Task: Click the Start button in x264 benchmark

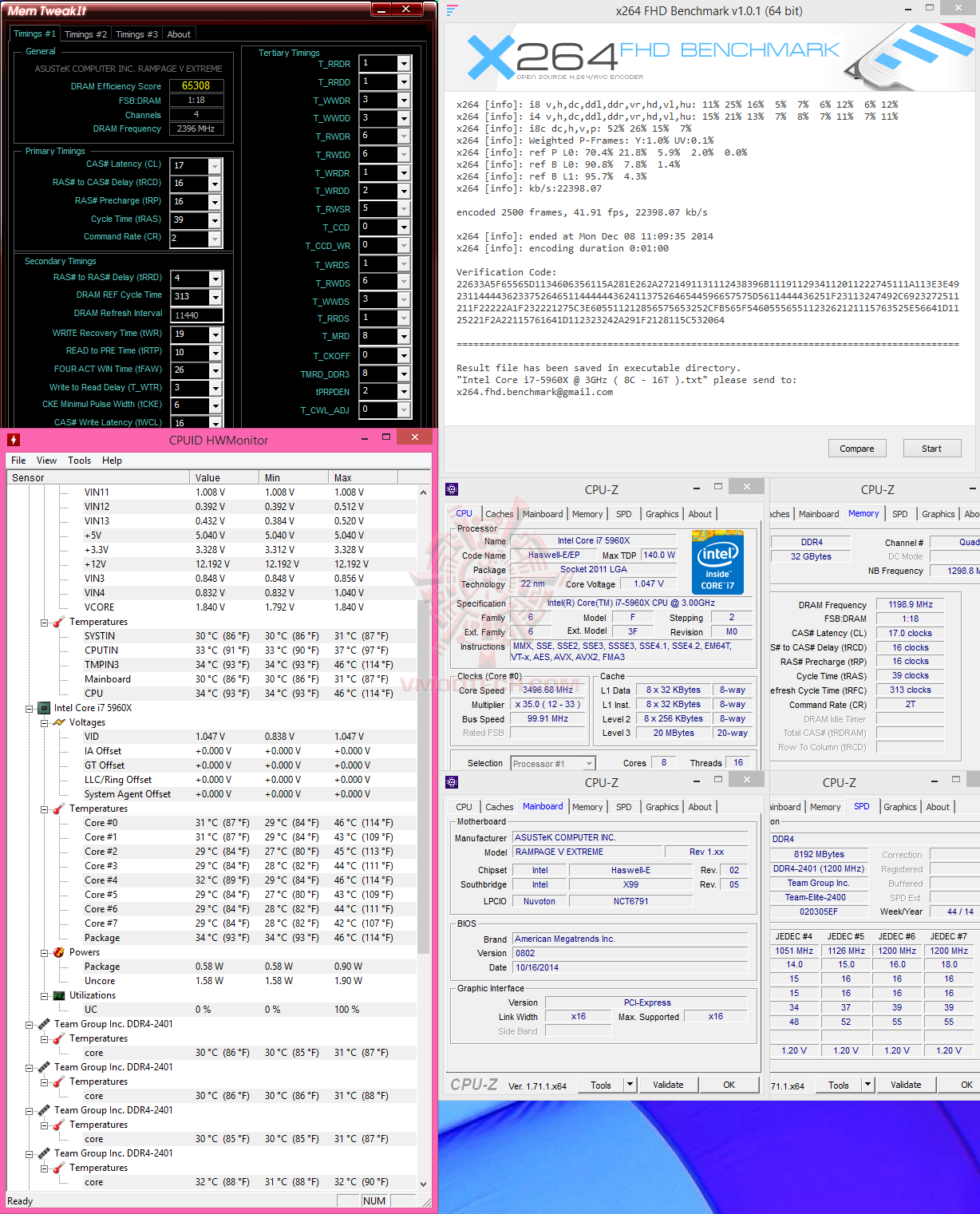Action: [932, 449]
